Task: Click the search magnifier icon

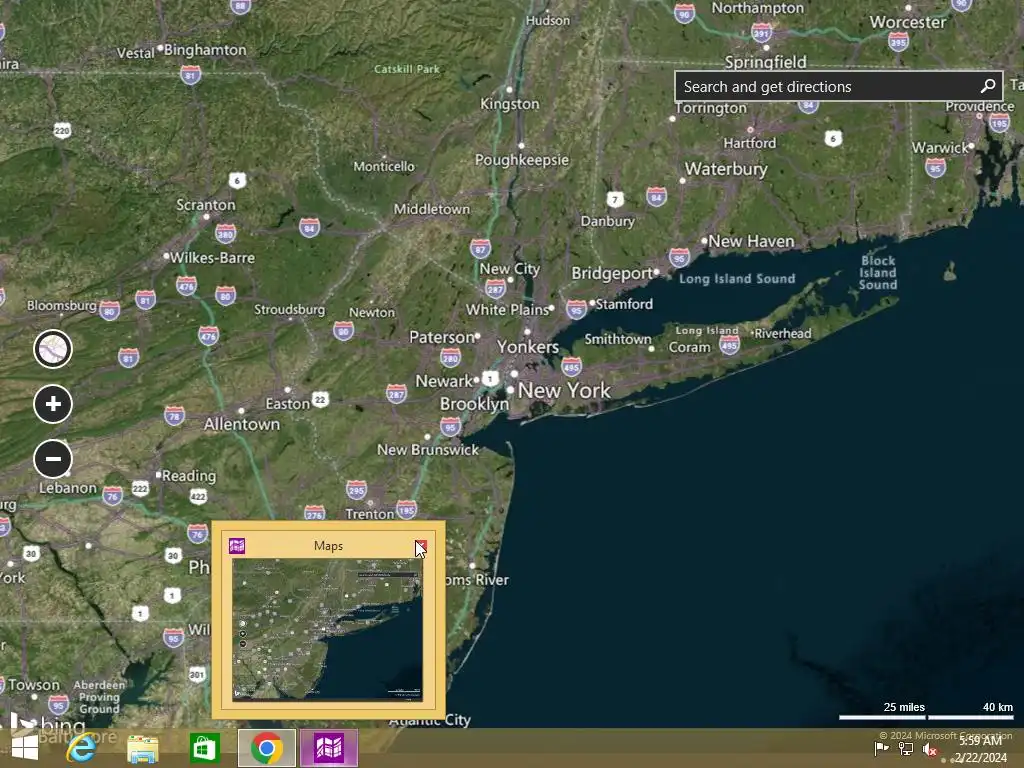Action: 987,86
